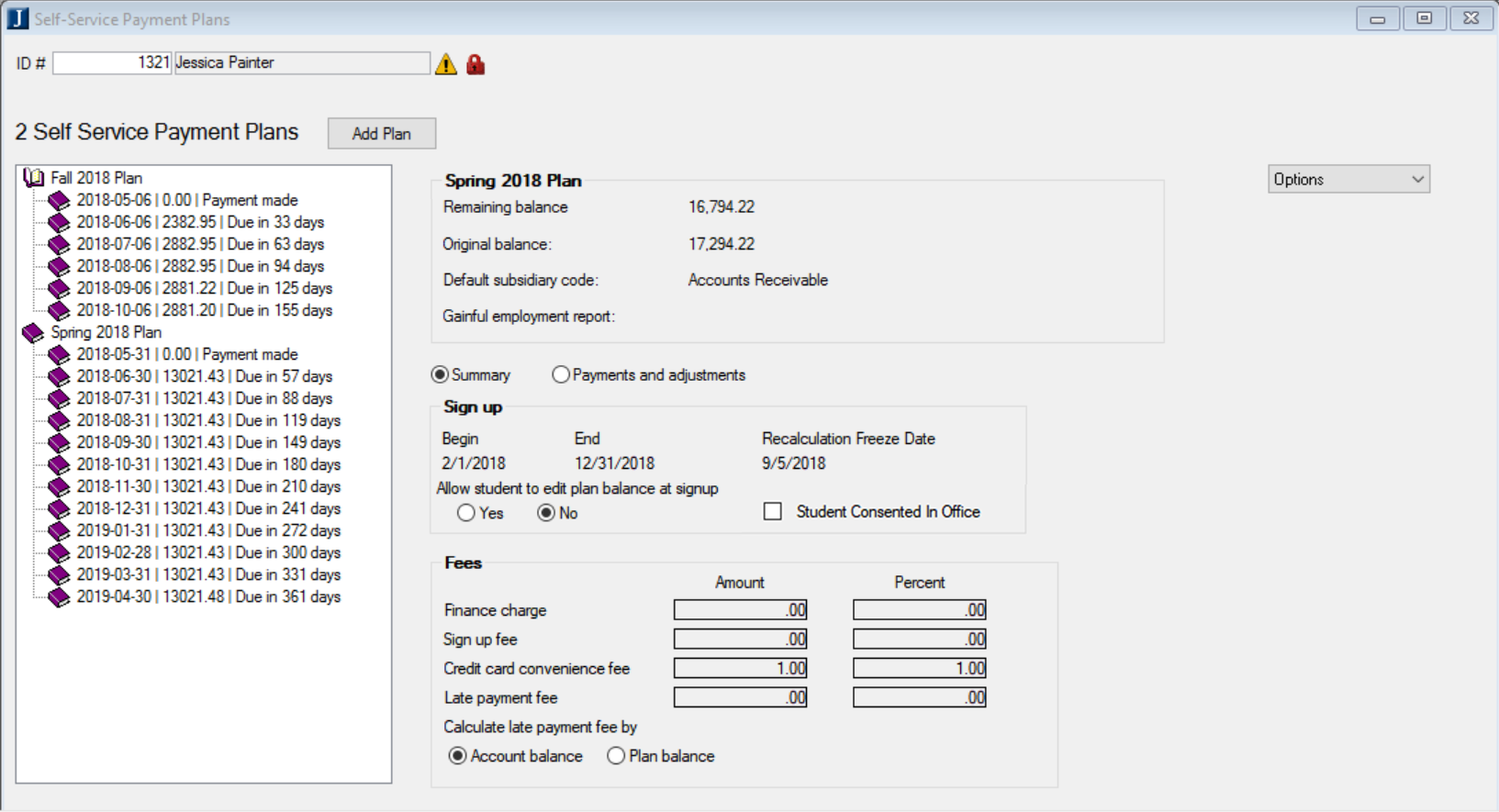Click the book icon for 2018-06-06 payment
Screen dimensions: 1499x812
(60, 222)
